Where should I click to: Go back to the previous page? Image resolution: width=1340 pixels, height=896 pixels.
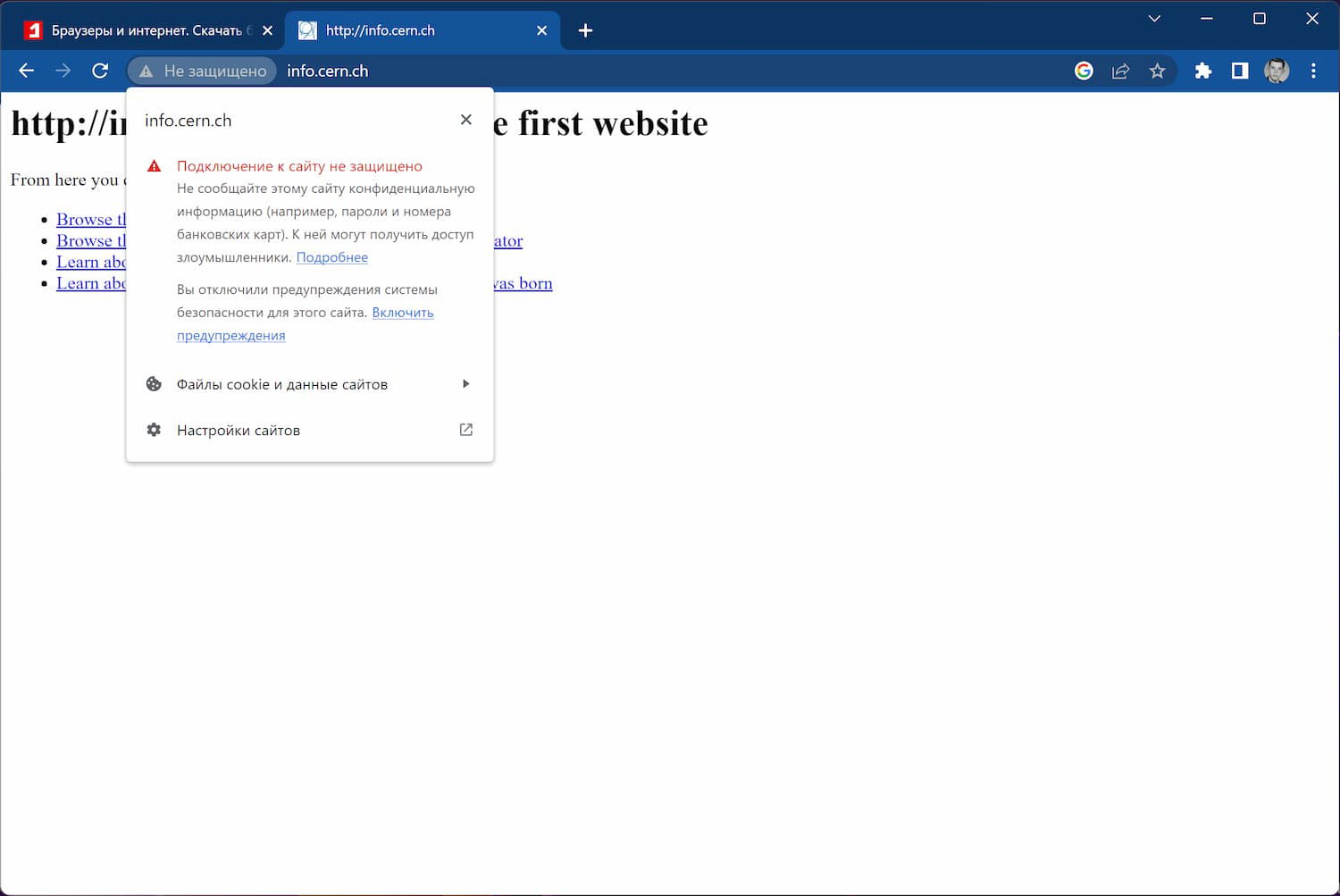coord(26,71)
